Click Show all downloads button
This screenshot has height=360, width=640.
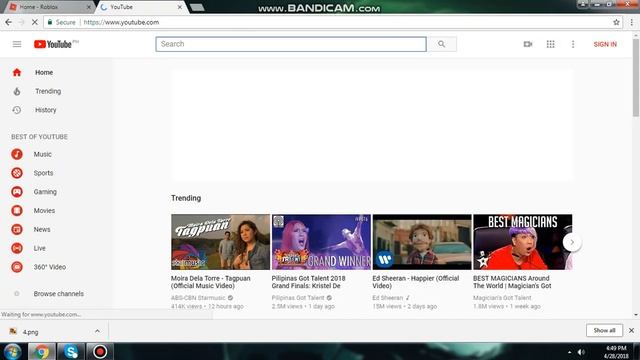click(604, 330)
